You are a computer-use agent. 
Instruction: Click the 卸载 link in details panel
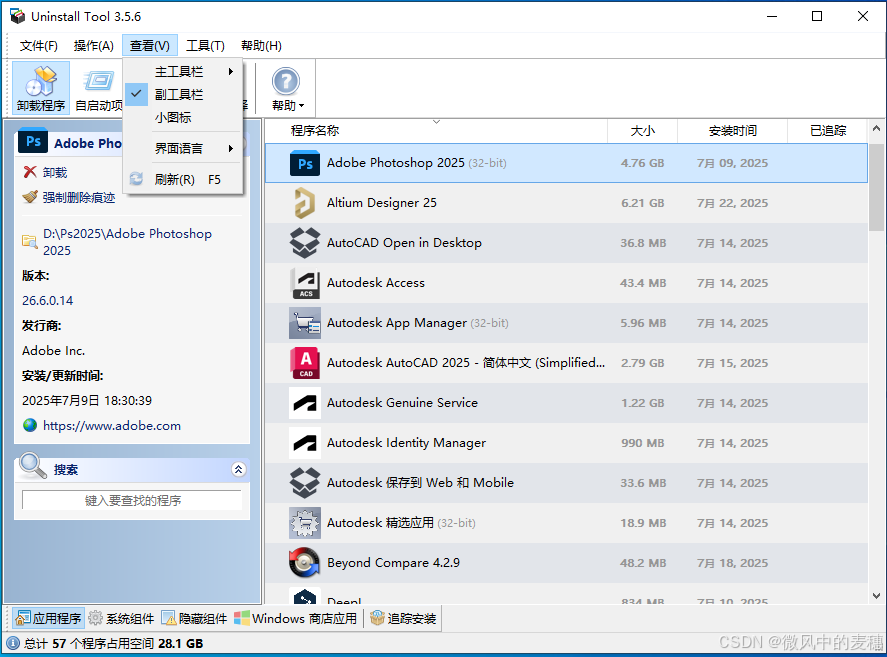click(55, 173)
